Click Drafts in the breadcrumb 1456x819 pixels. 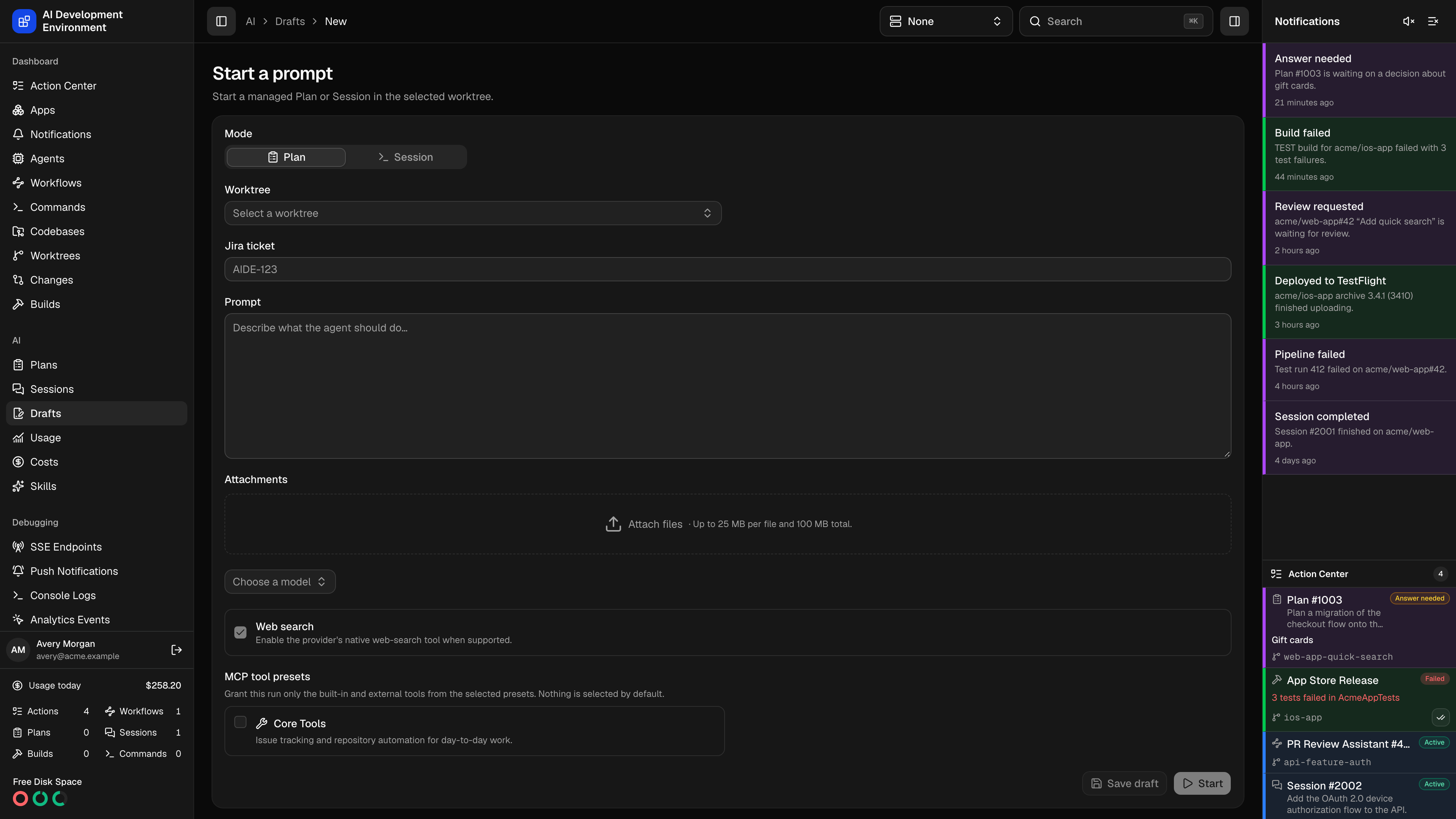290,22
